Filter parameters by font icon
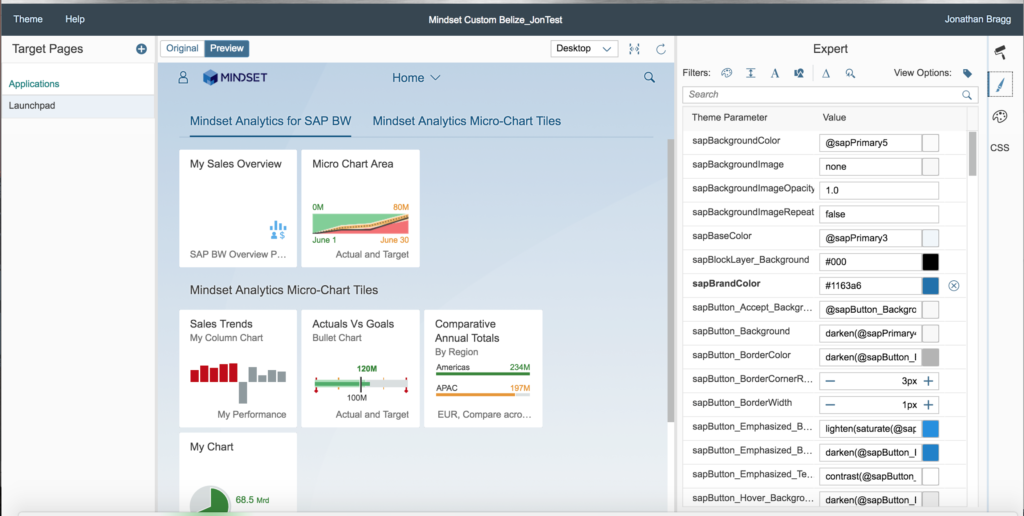This screenshot has height=516, width=1024. tap(775, 73)
